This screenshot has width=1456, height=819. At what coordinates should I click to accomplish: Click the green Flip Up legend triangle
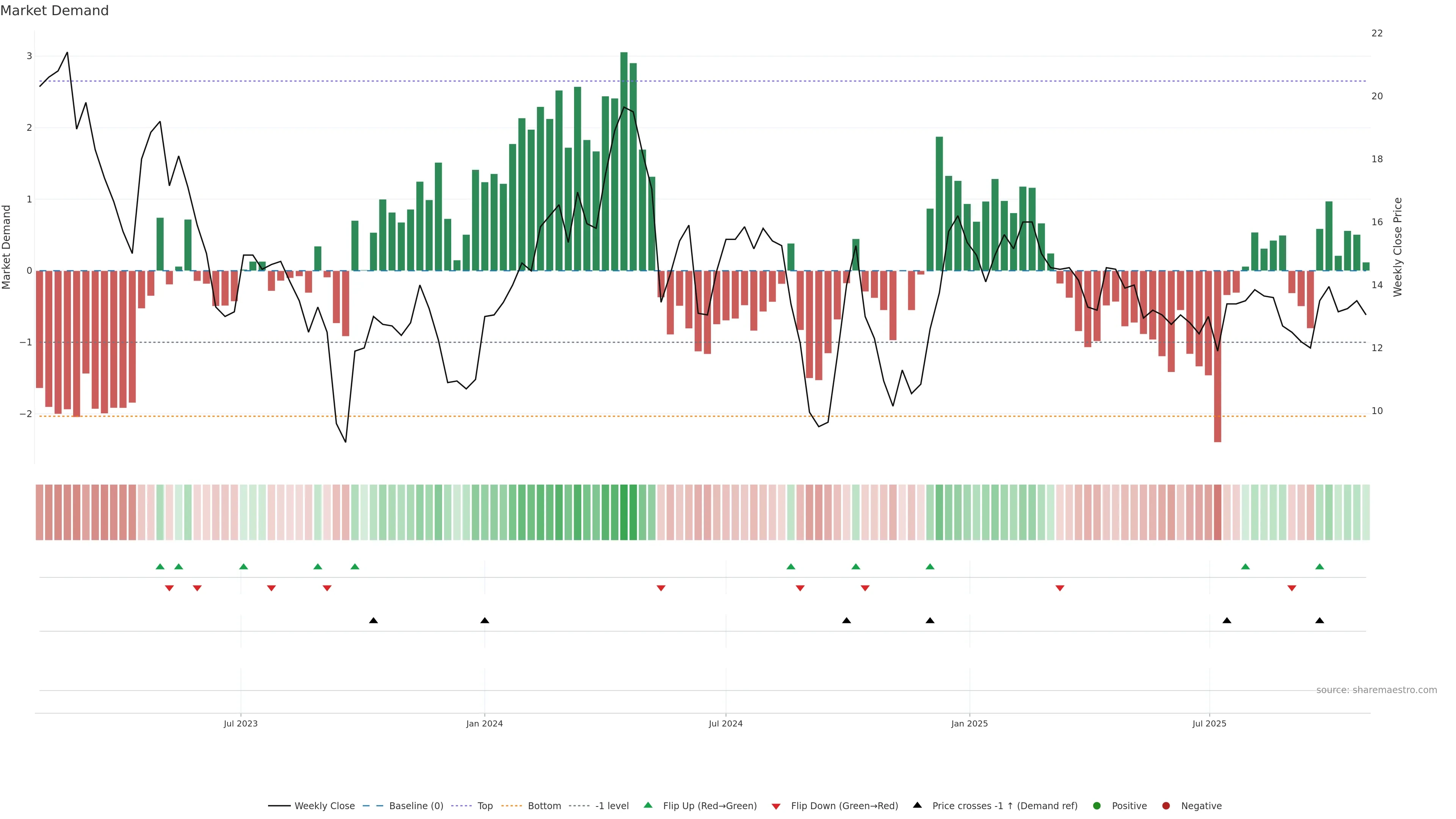[648, 805]
